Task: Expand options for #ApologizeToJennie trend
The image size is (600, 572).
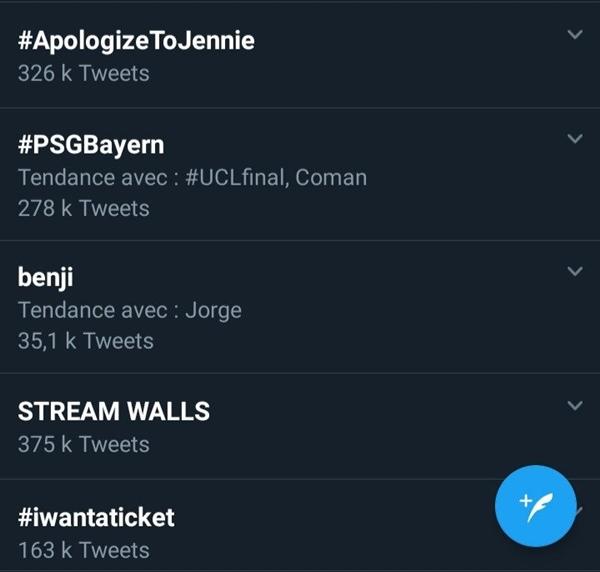Action: pyautogui.click(x=574, y=35)
